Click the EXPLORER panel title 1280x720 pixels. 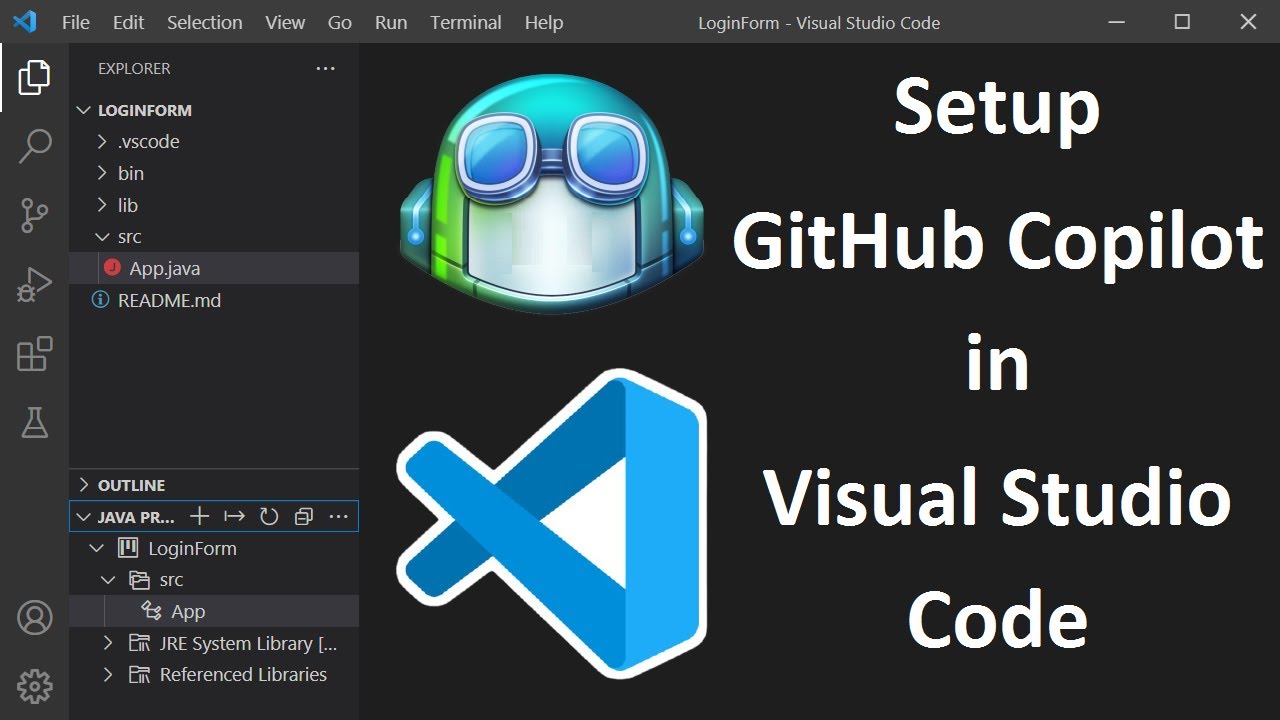point(134,68)
